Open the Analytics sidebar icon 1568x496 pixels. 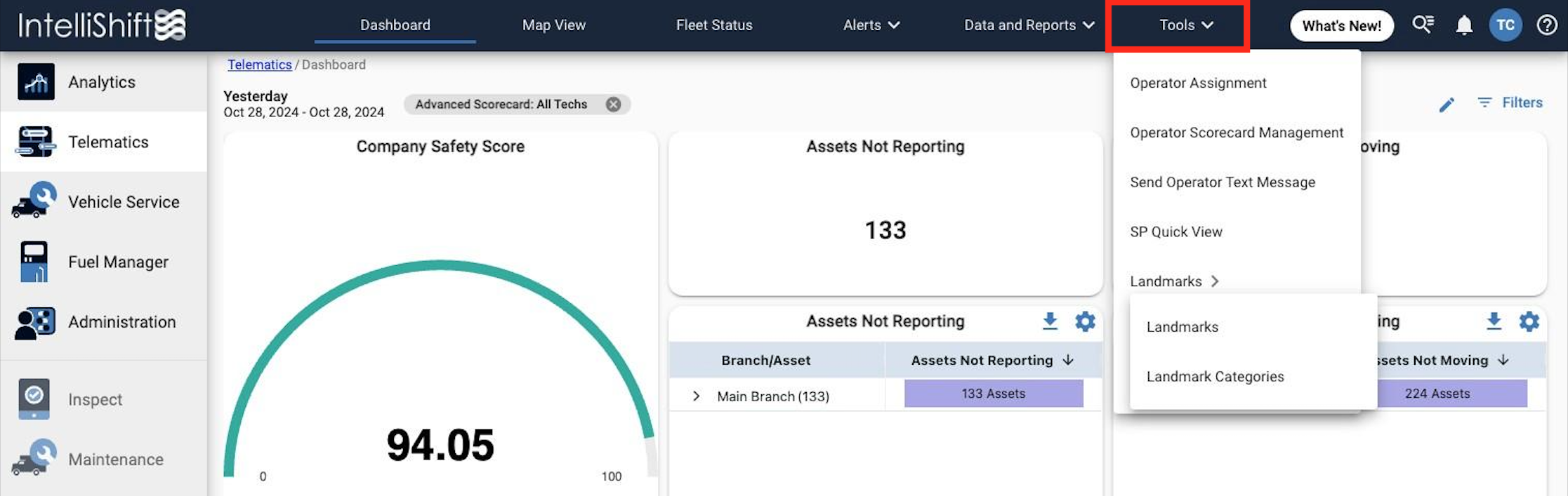pyautogui.click(x=36, y=82)
